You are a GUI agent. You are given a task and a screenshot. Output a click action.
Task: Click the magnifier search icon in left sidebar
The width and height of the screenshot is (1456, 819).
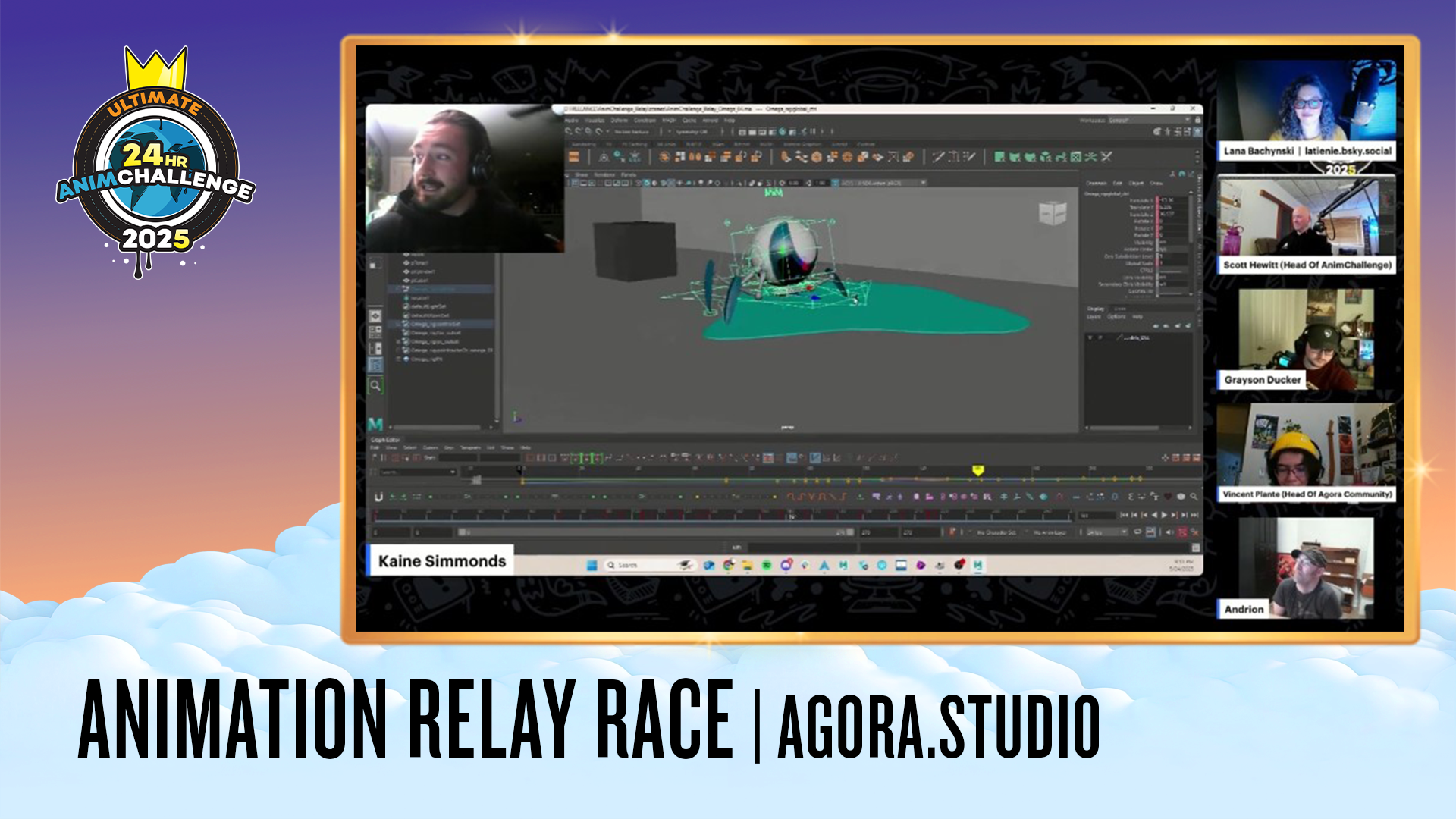tap(375, 385)
